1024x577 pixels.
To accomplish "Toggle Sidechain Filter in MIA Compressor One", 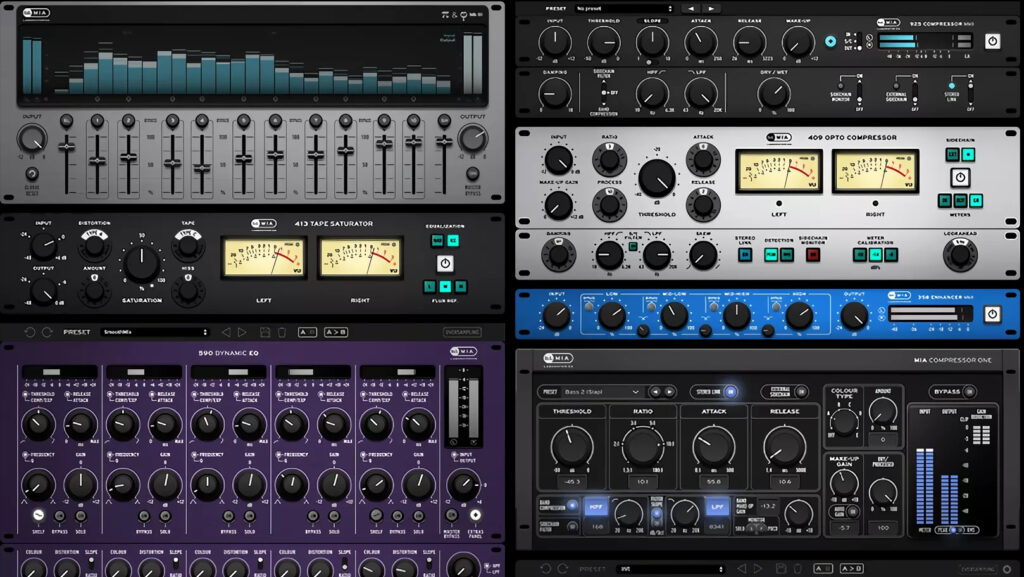I will pyautogui.click(x=572, y=525).
